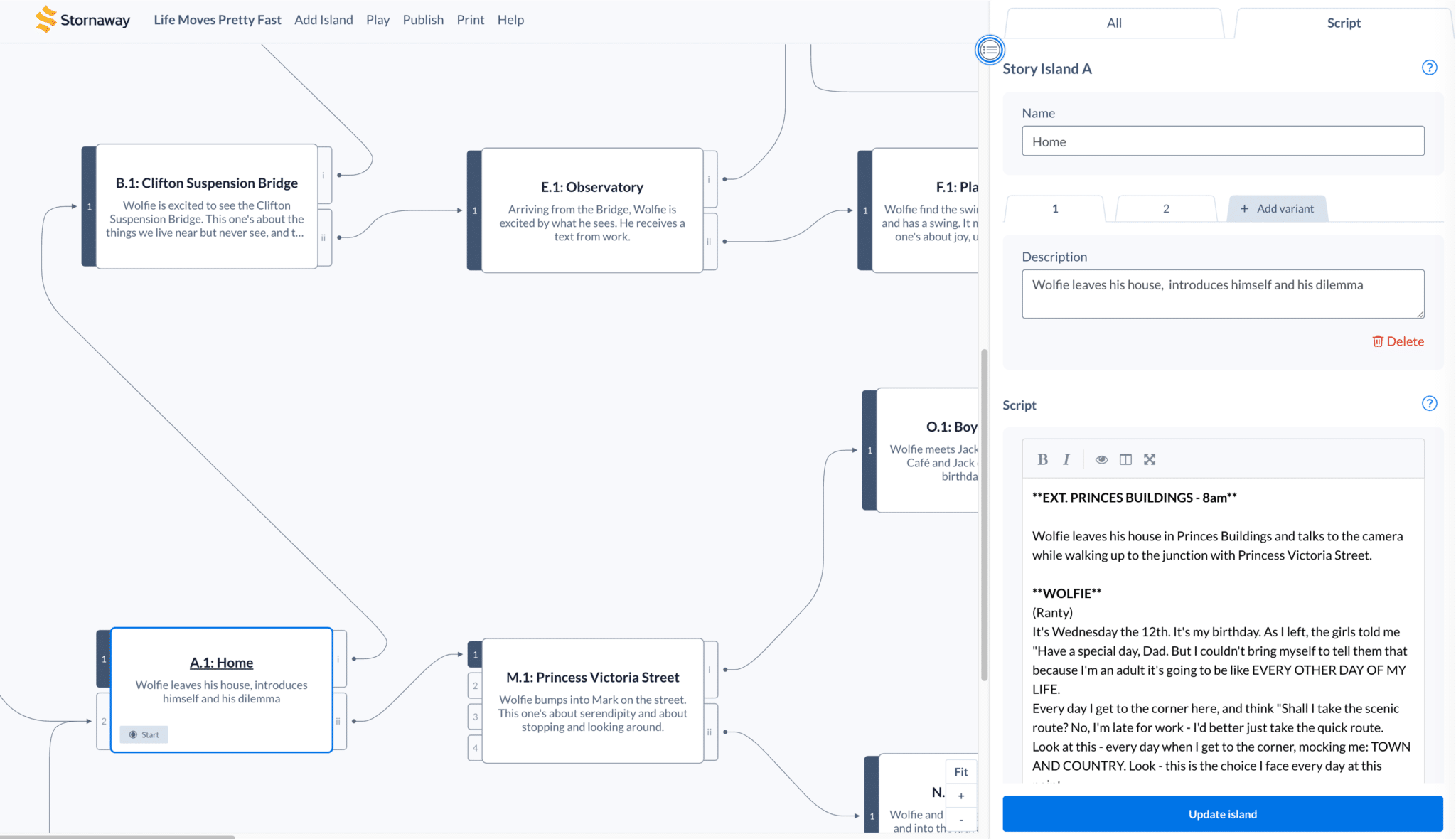Click Add variant button

[x=1277, y=209]
